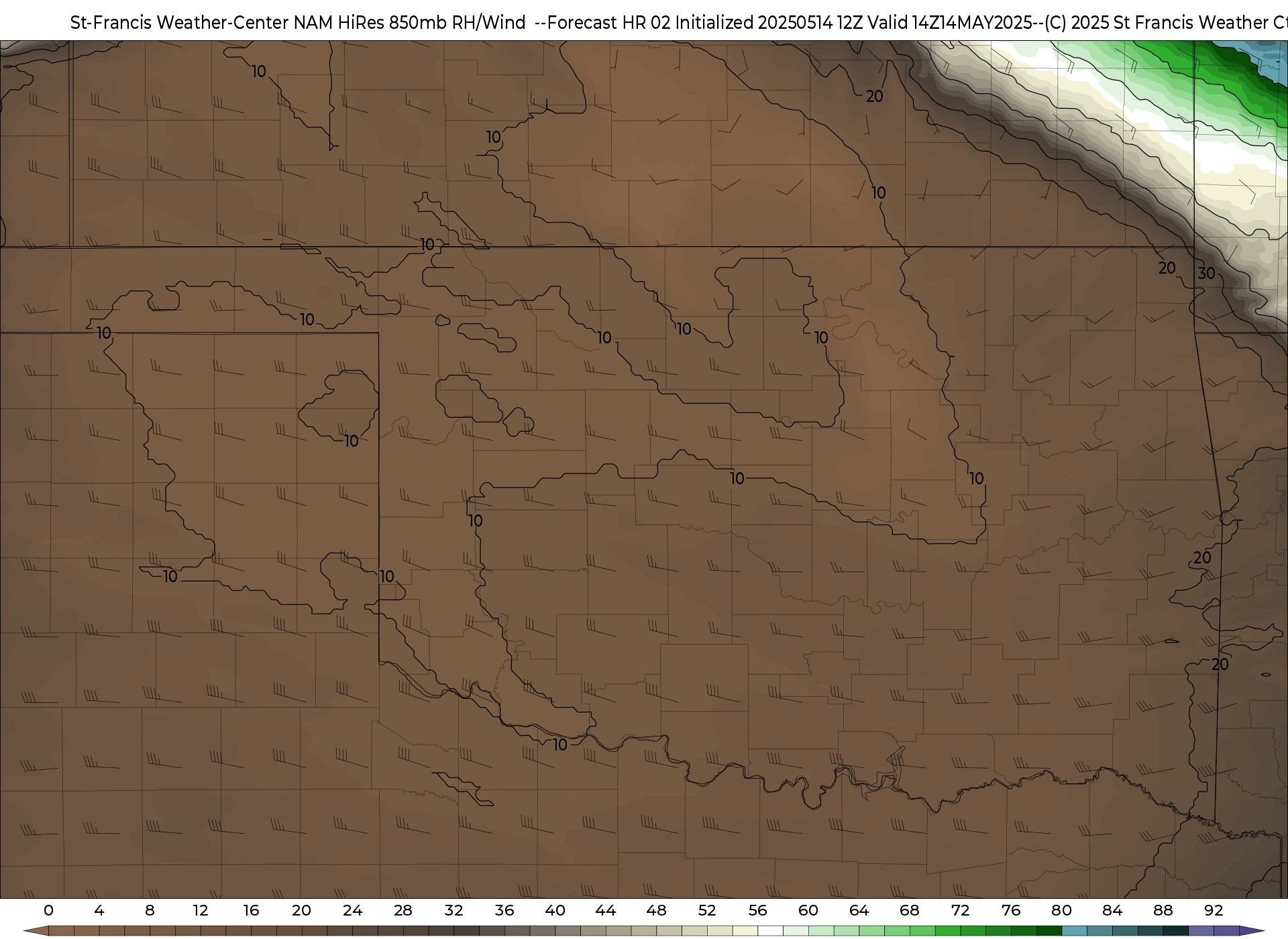The image size is (1288, 939).
Task: Click the colorbar tick label '56'
Action: (x=757, y=910)
